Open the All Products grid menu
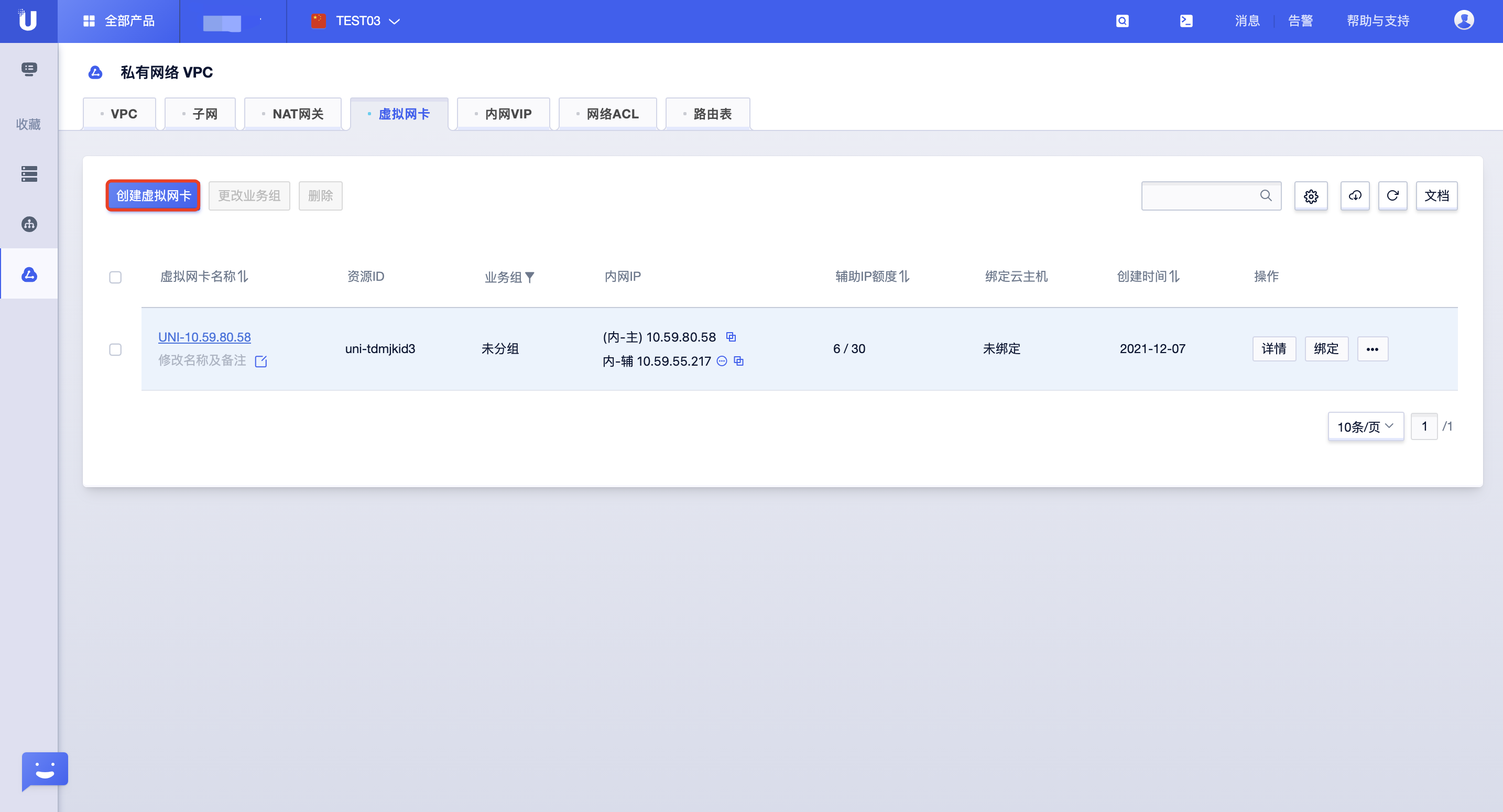Image resolution: width=1503 pixels, height=812 pixels. click(118, 21)
